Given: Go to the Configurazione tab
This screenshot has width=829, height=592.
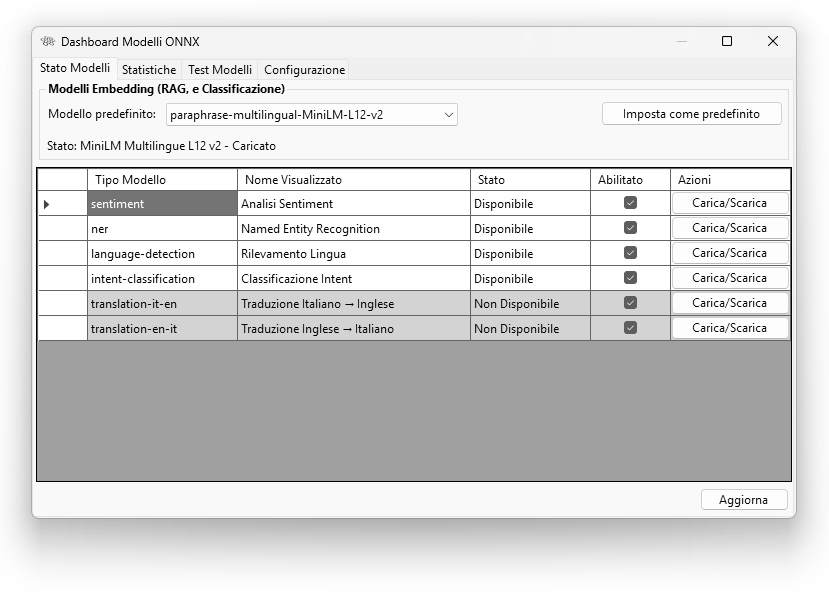Looking at the screenshot, I should tap(304, 70).
